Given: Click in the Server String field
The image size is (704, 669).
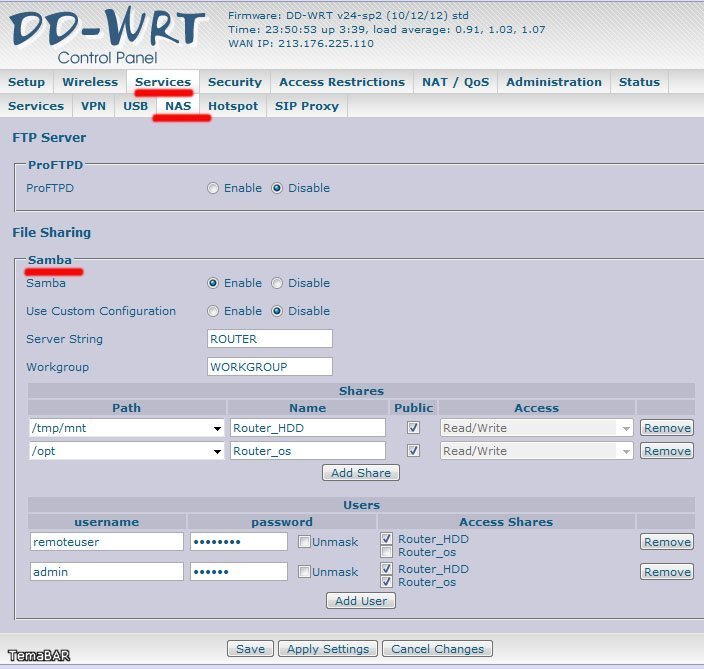Looking at the screenshot, I should pos(269,339).
